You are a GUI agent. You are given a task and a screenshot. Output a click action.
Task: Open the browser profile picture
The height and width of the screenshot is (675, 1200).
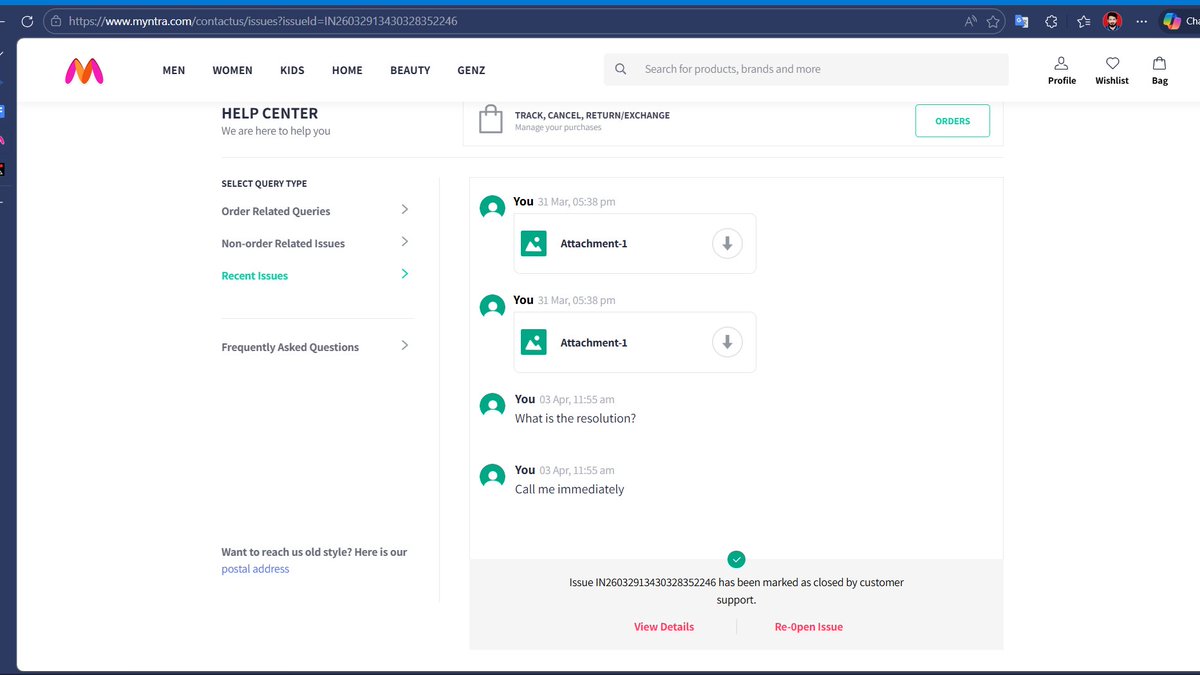point(1112,20)
